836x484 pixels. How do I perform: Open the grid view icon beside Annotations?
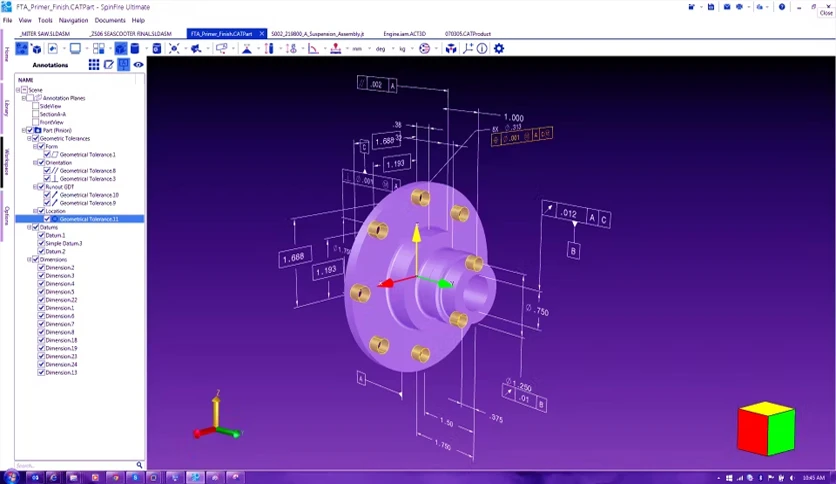[x=94, y=64]
